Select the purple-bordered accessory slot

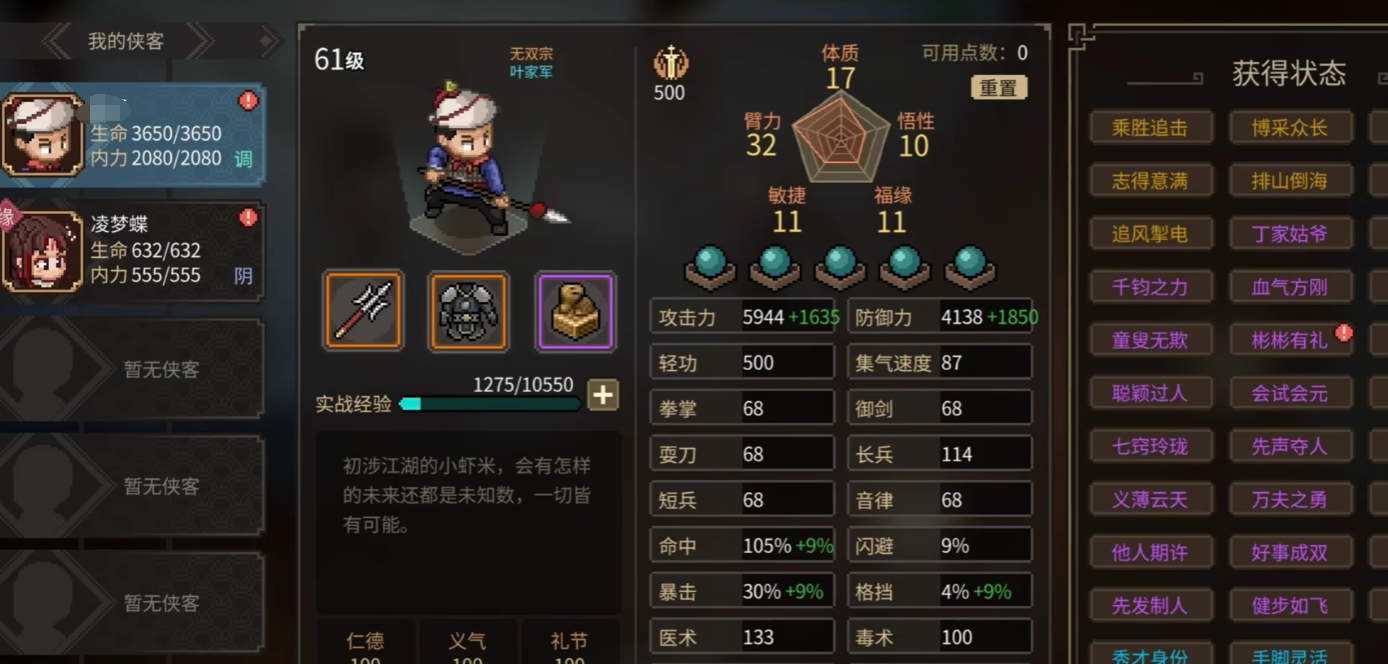click(x=576, y=310)
